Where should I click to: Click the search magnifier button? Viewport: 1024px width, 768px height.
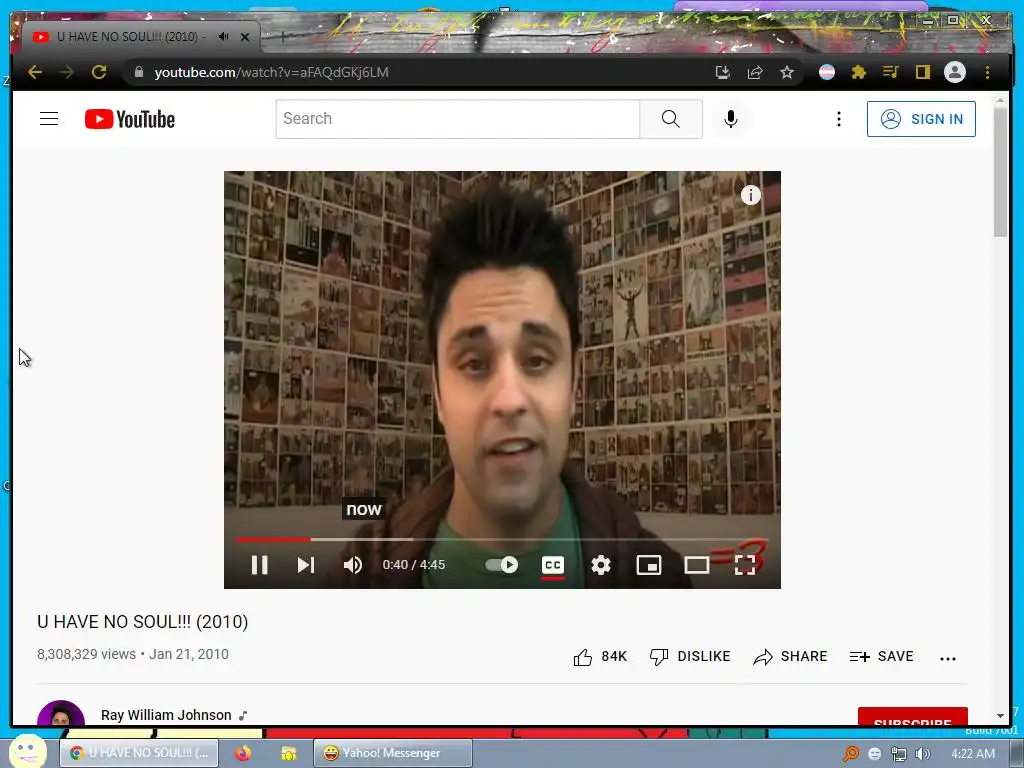click(671, 119)
